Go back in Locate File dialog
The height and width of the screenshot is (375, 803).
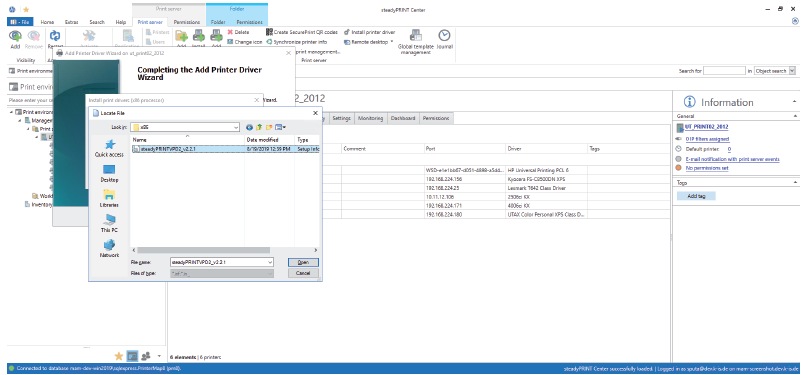249,127
